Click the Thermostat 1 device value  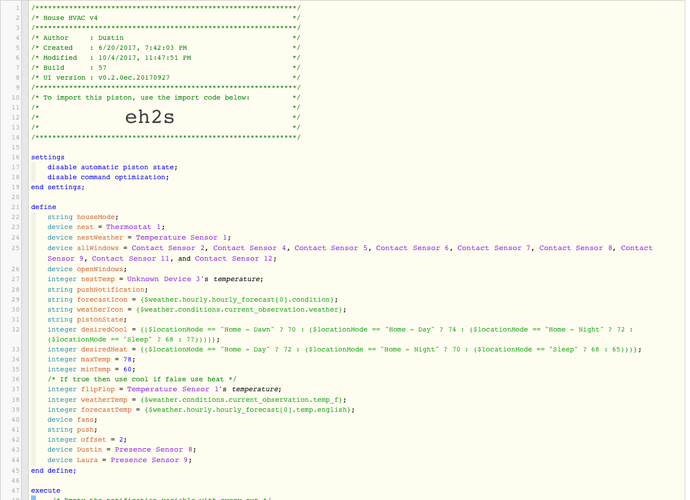[x=133, y=227]
